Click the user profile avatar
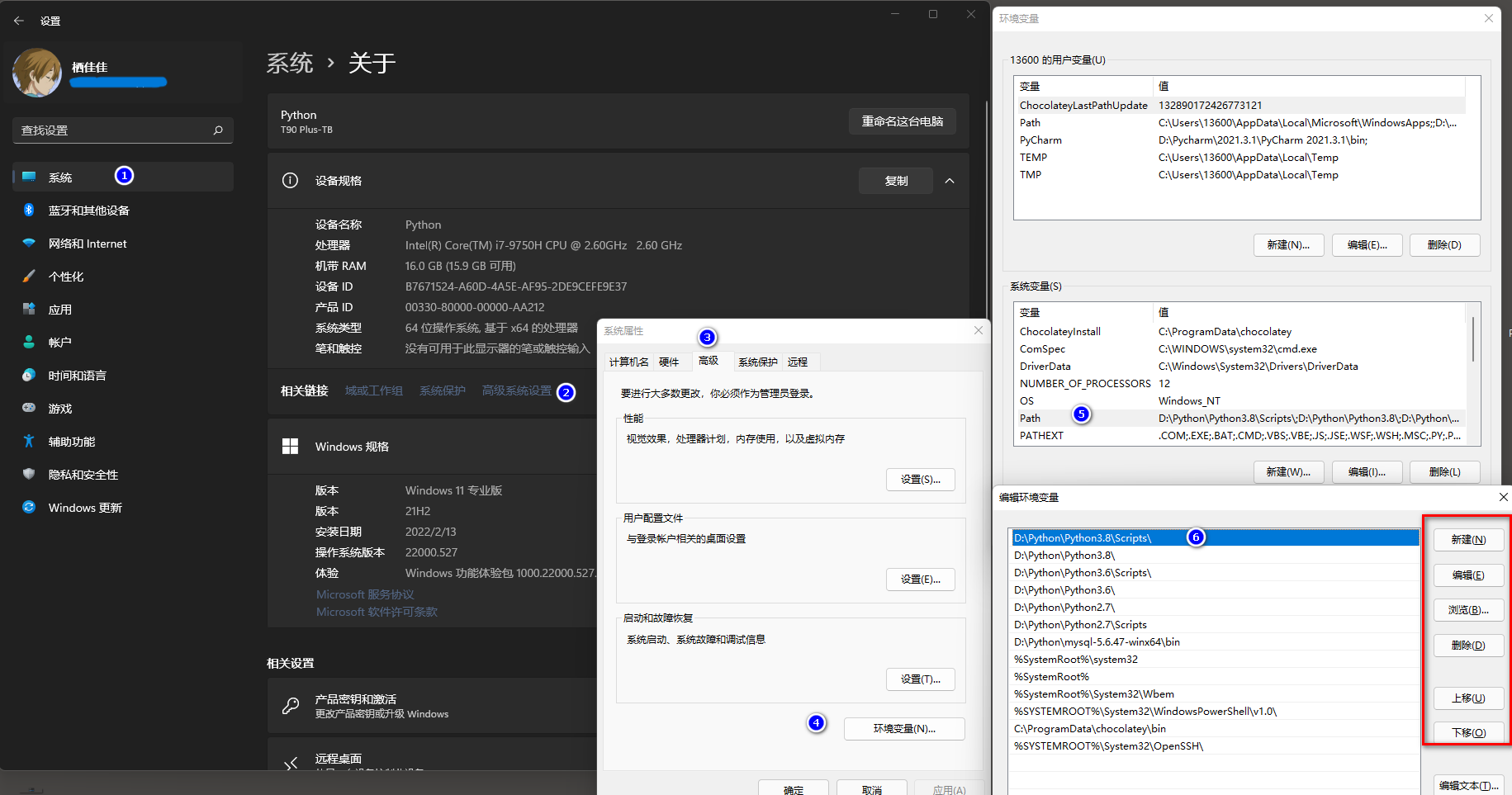Image resolution: width=1512 pixels, height=795 pixels. click(x=37, y=73)
